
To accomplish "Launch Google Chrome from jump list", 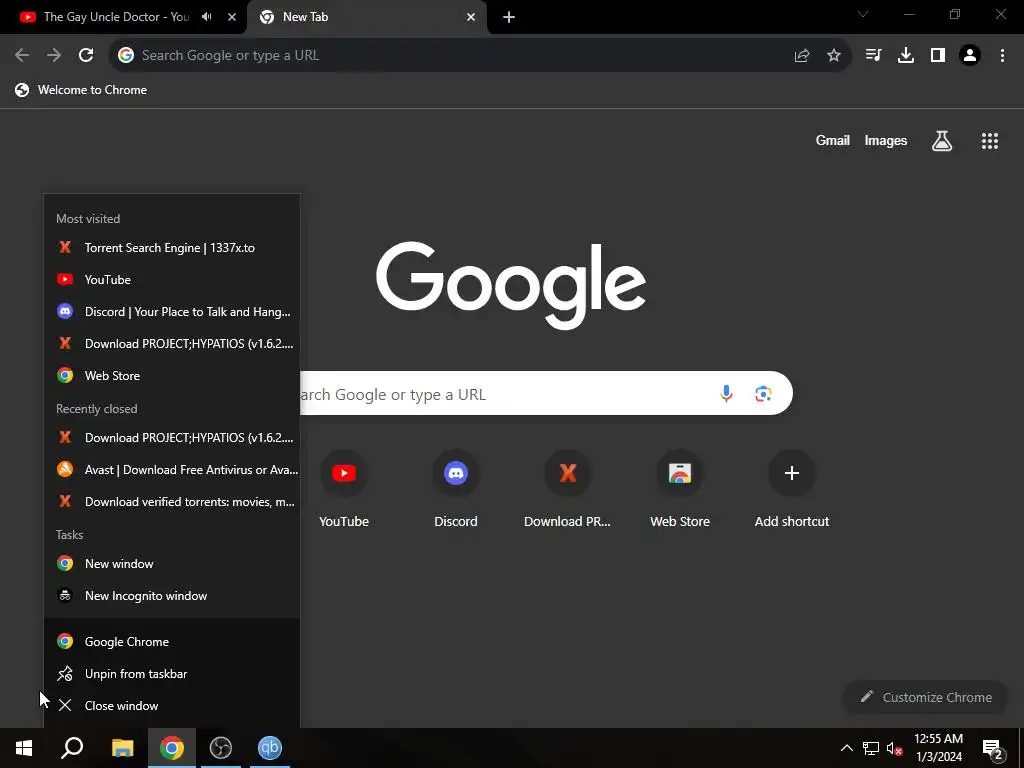I will tap(172, 641).
